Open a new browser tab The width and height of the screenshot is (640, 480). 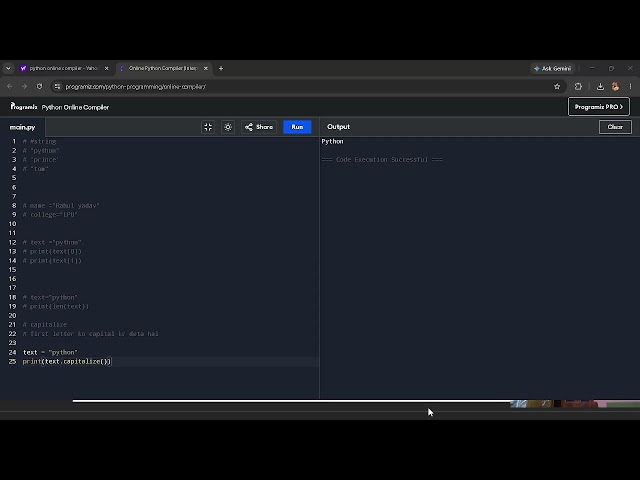tap(221, 69)
